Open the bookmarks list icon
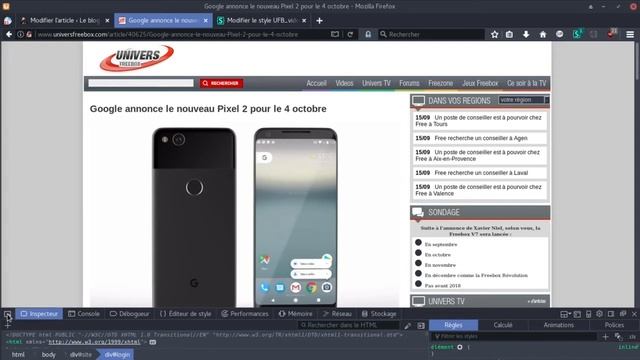Image resolution: width=640 pixels, height=360 pixels. point(509,35)
